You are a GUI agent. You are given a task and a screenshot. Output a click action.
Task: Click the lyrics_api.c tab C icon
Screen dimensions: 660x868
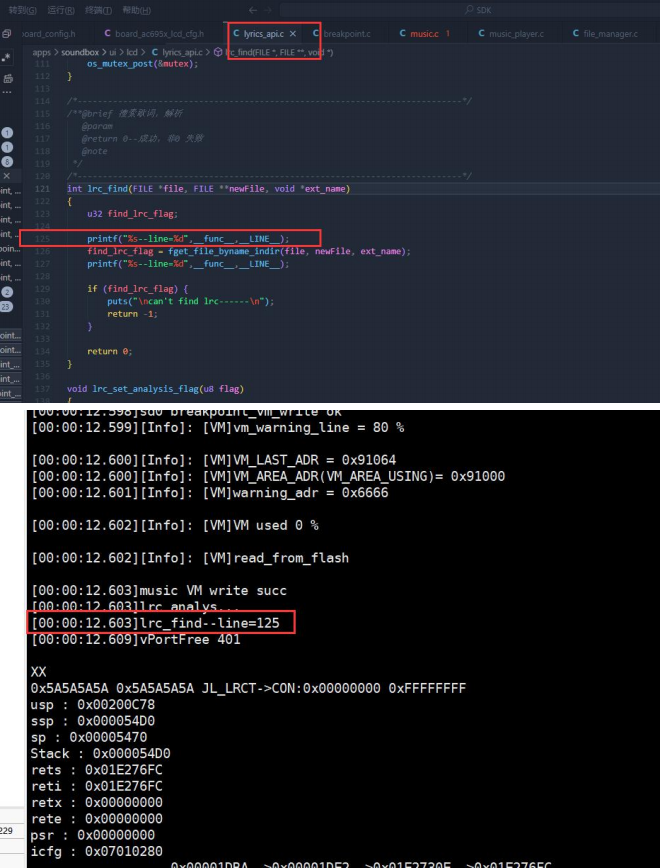237,34
